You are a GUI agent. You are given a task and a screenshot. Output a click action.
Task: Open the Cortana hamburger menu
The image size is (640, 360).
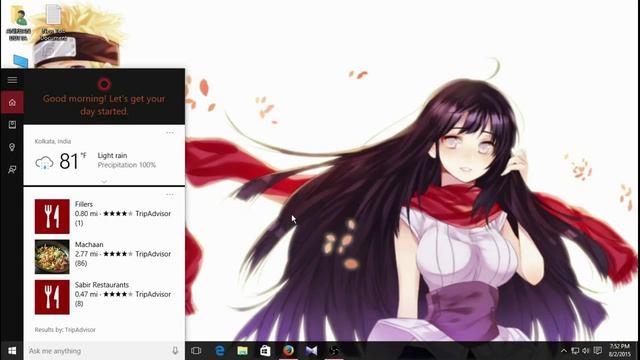[12, 80]
